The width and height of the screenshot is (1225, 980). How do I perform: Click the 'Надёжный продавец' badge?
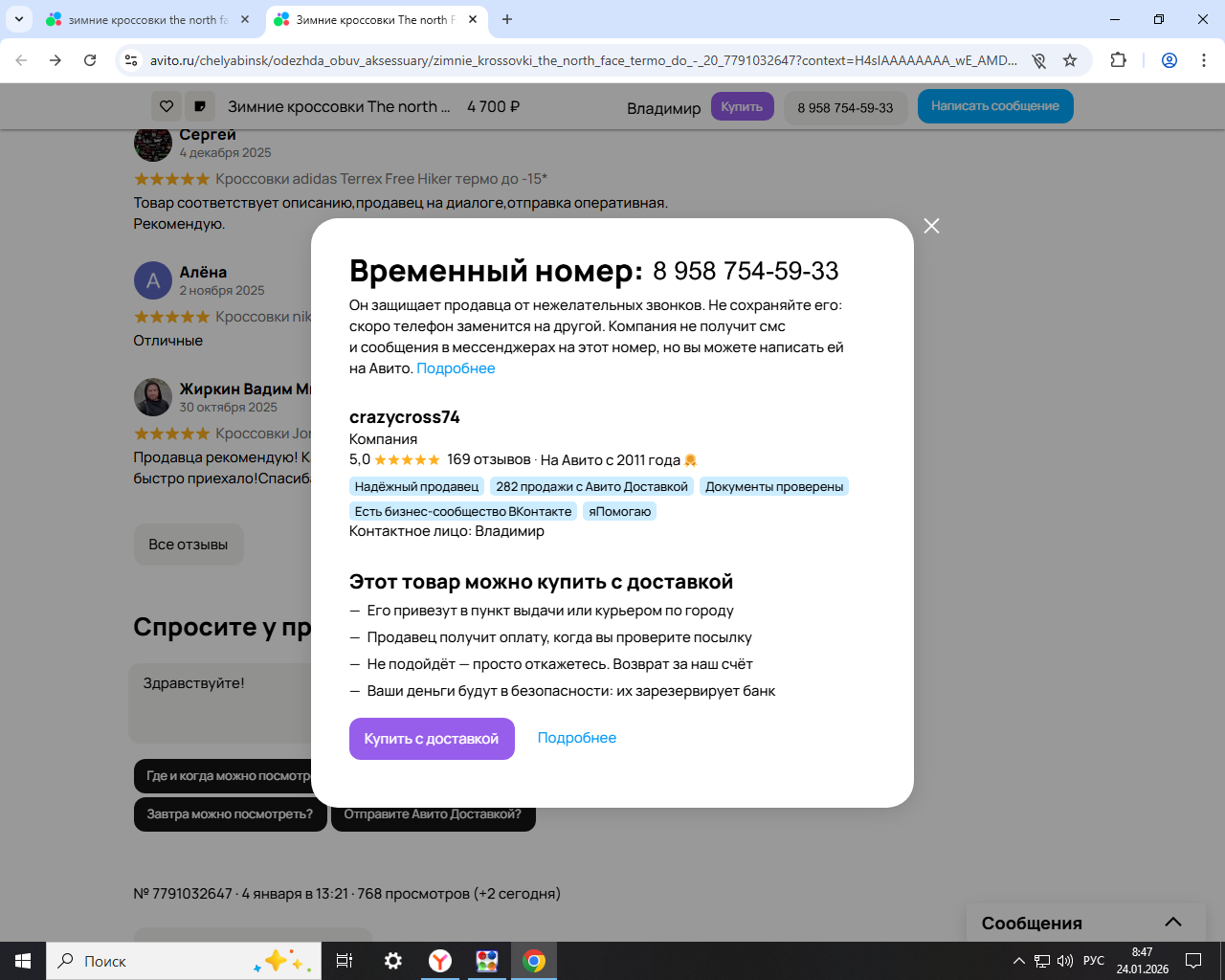click(x=416, y=486)
